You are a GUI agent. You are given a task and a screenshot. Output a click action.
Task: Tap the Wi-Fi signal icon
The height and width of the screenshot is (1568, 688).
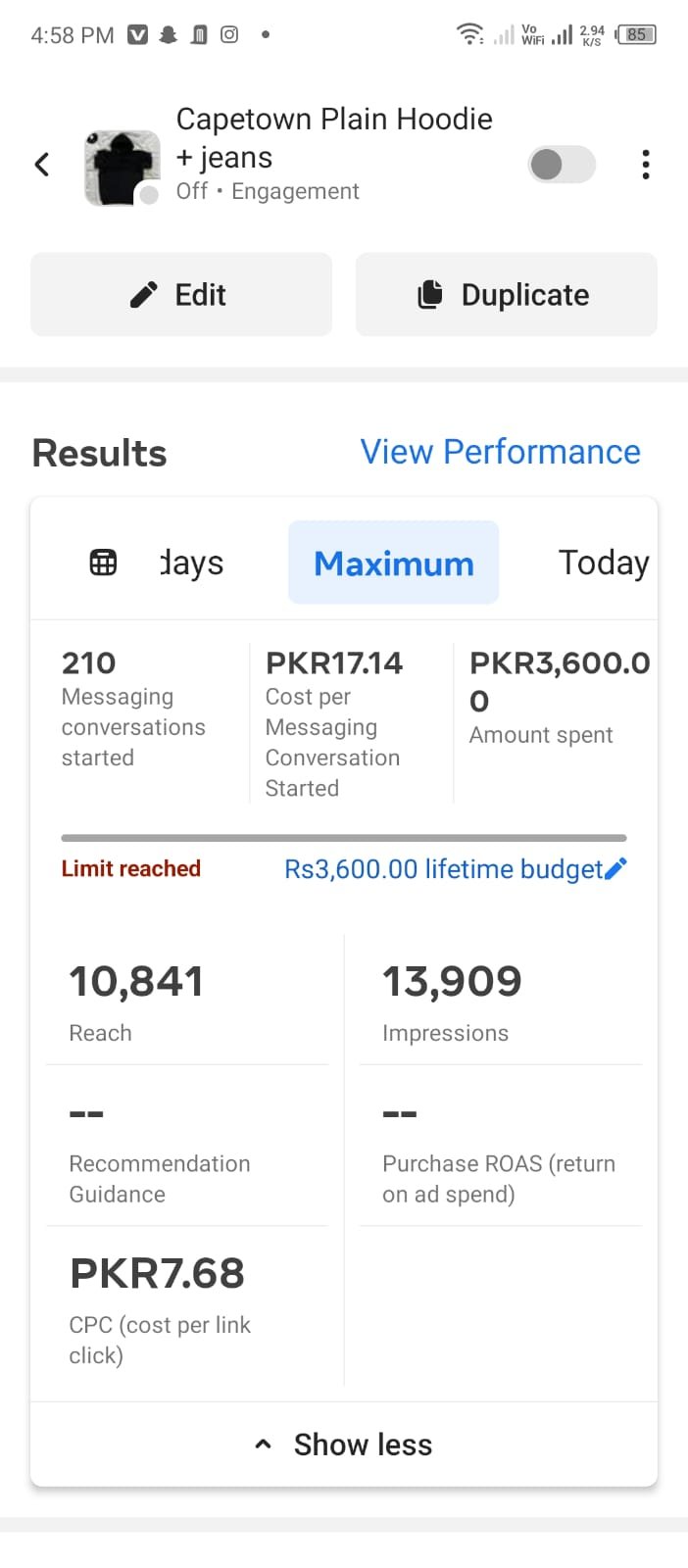click(x=469, y=35)
